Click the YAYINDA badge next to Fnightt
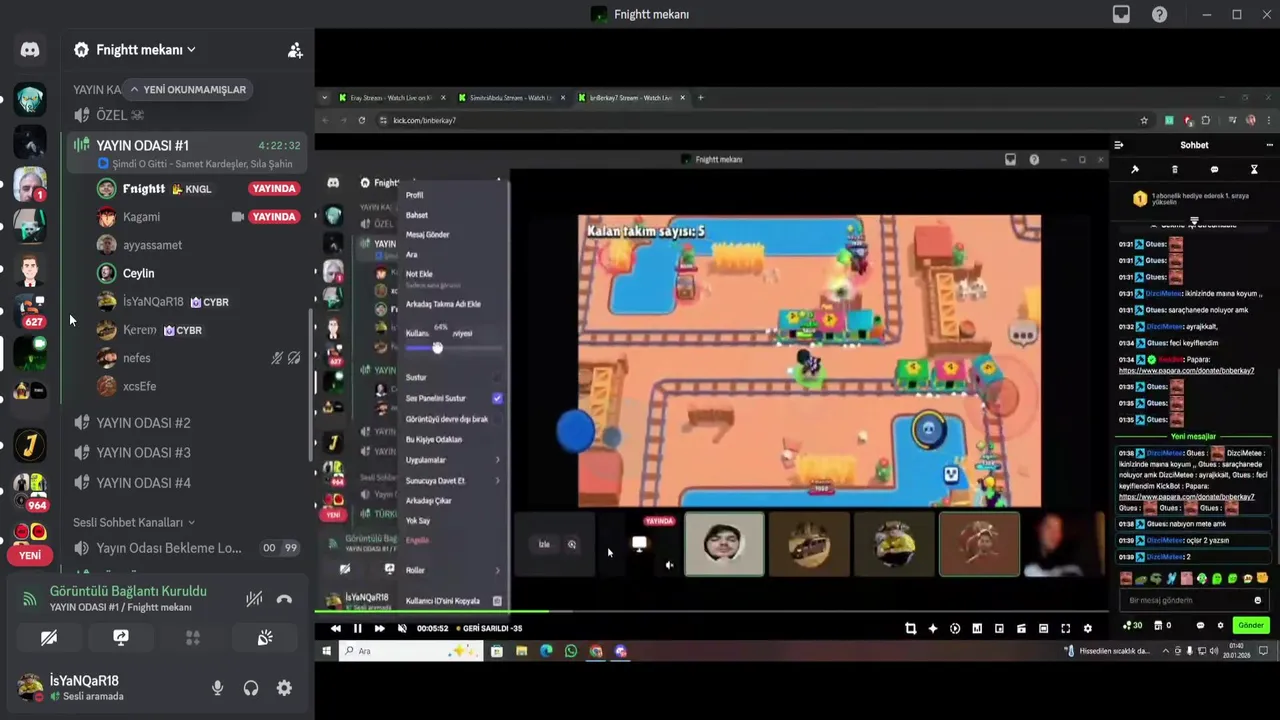 point(274,188)
